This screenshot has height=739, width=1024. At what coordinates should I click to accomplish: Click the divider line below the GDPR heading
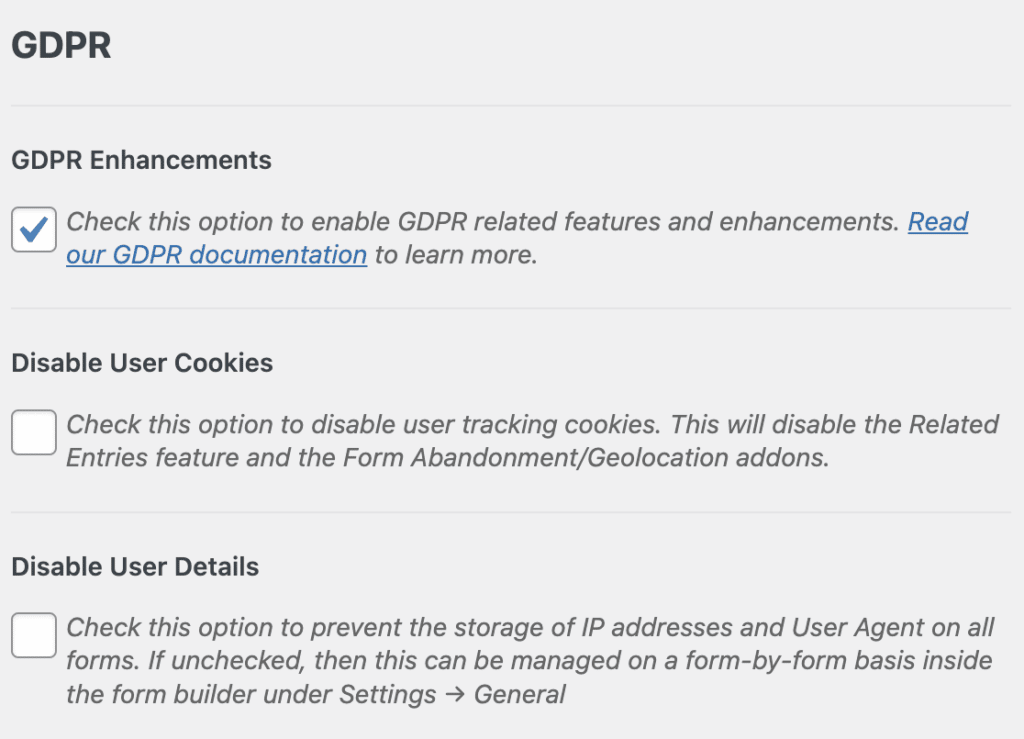tap(512, 105)
